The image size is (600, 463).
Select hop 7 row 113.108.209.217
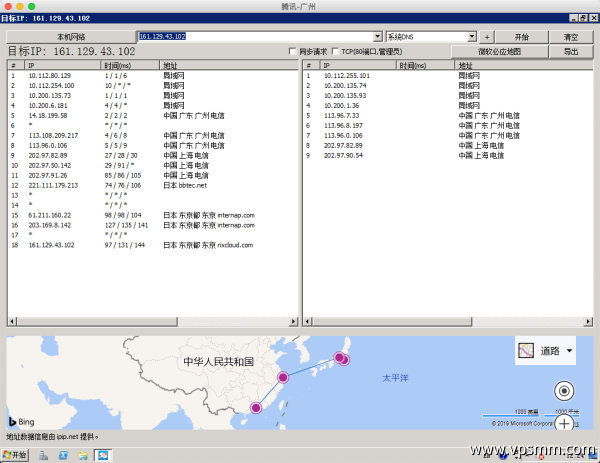[152, 135]
